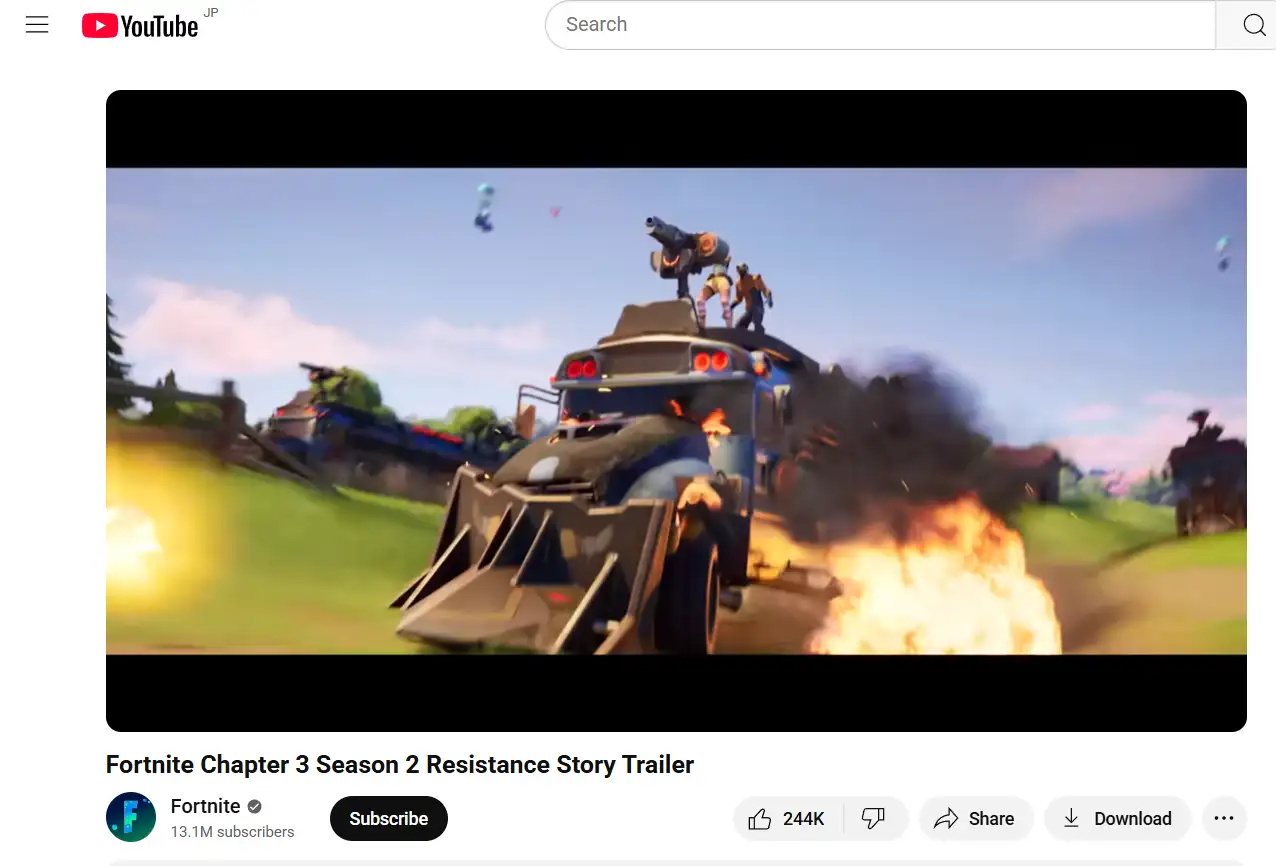Viewport: 1276px width, 866px height.
Task: Click the magnifying glass search button
Action: [x=1253, y=25]
